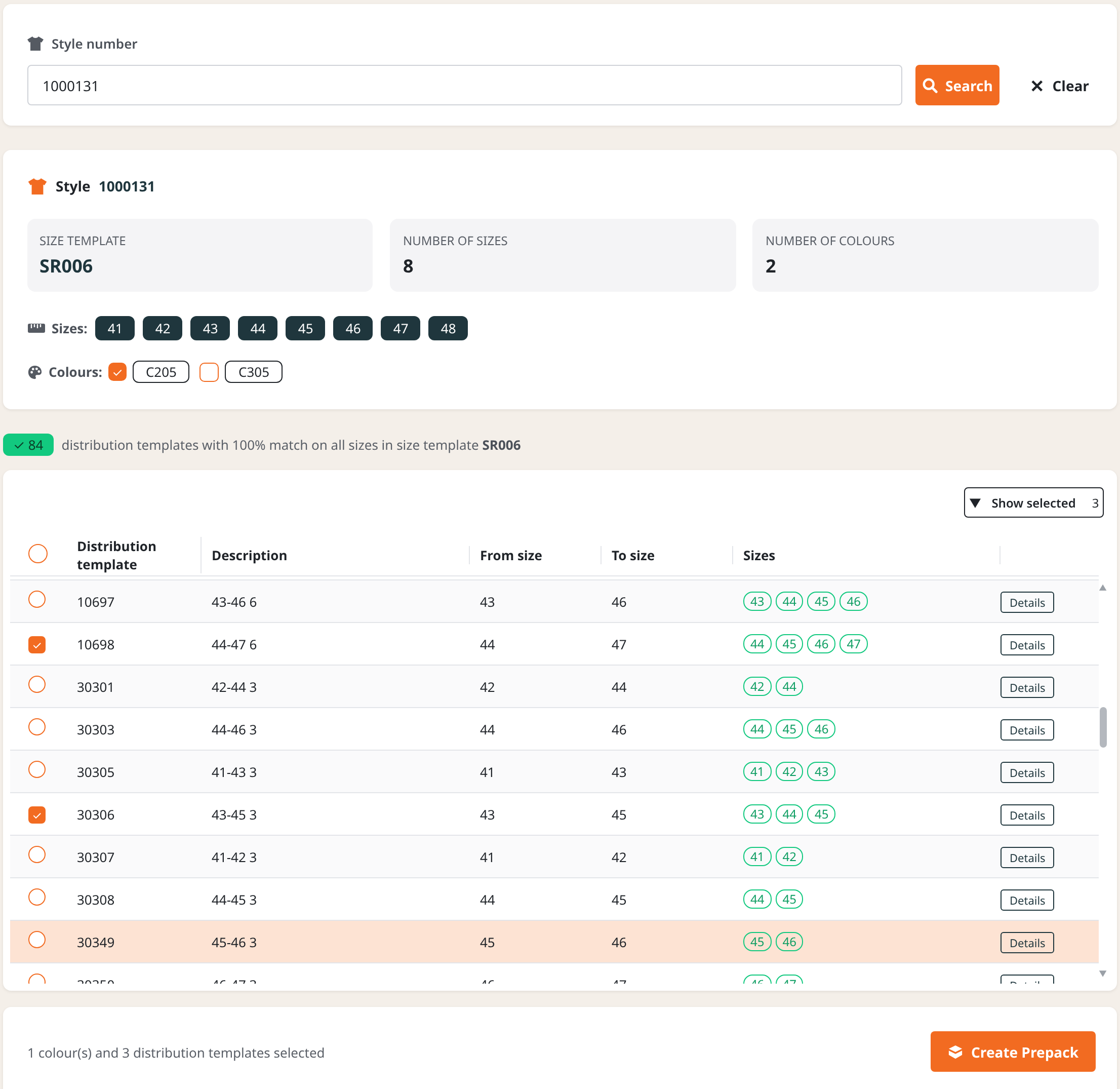Click the From size column header
Viewport: 1120px width, 1089px height.
510,555
